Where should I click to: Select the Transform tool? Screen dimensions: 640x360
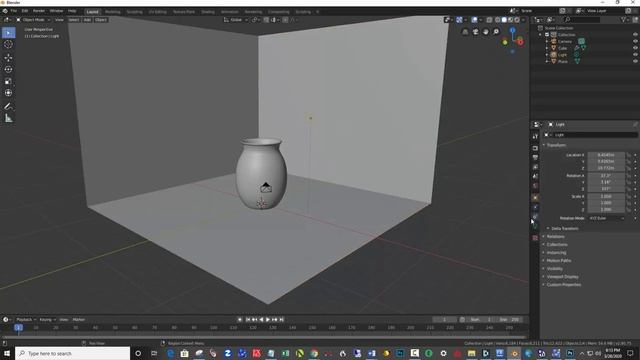(8, 93)
